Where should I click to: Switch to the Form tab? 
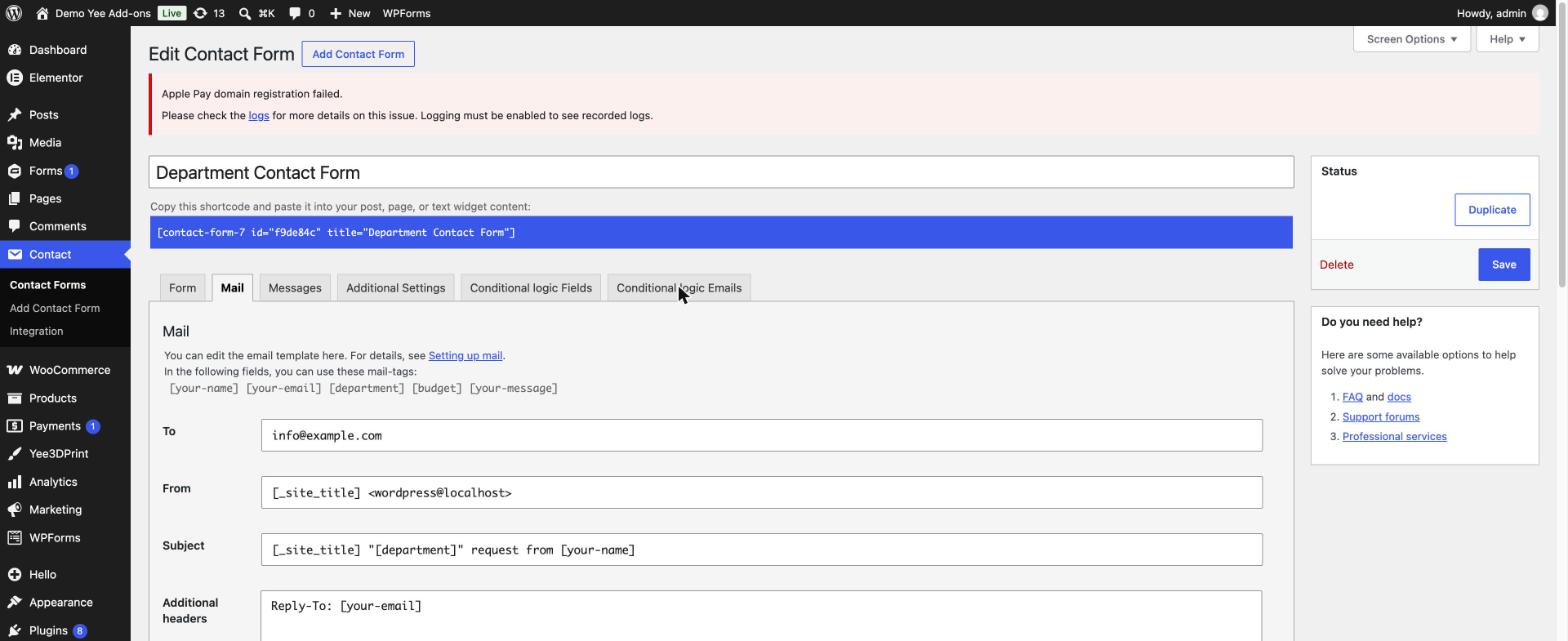182,288
